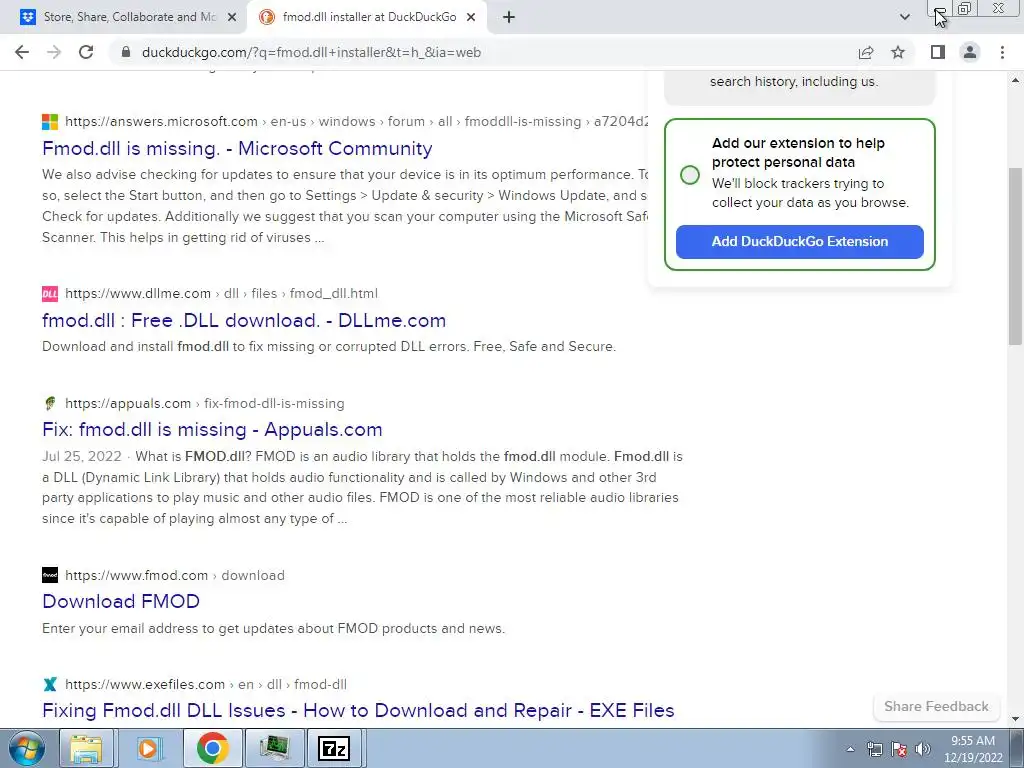Click the padlock site info icon

tap(126, 52)
